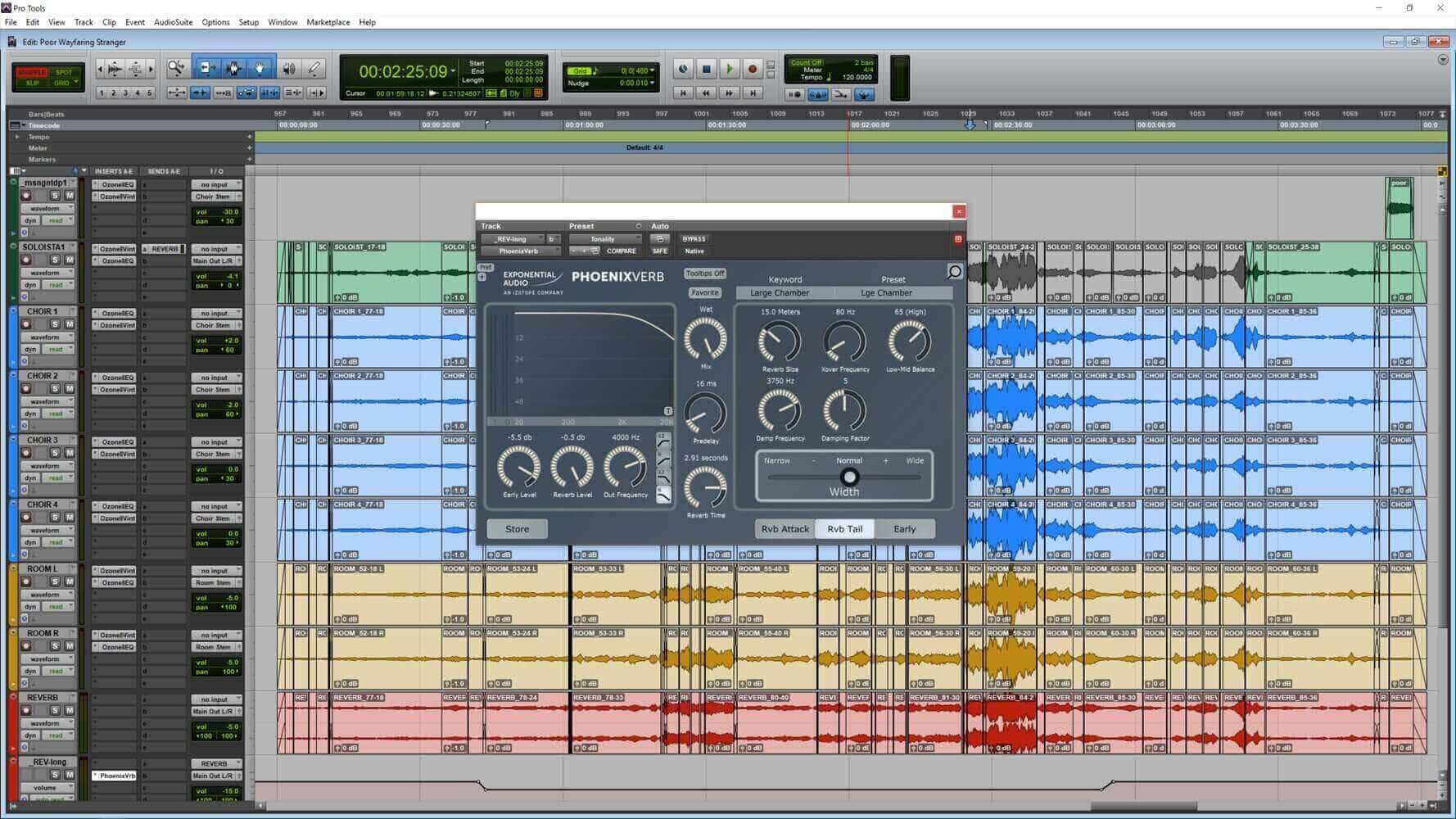Viewport: 1456px width, 819px height.
Task: Open the Track menu
Action: (x=84, y=22)
